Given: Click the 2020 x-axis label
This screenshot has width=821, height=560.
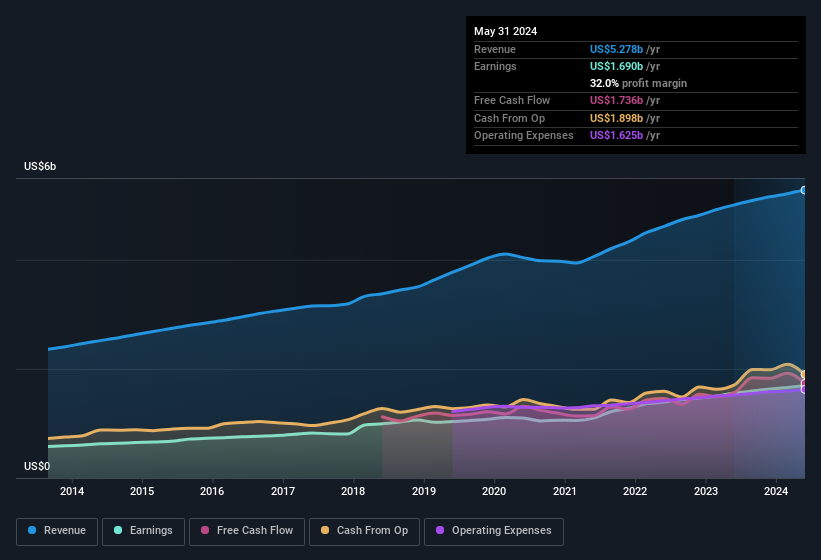Looking at the screenshot, I should click(494, 491).
